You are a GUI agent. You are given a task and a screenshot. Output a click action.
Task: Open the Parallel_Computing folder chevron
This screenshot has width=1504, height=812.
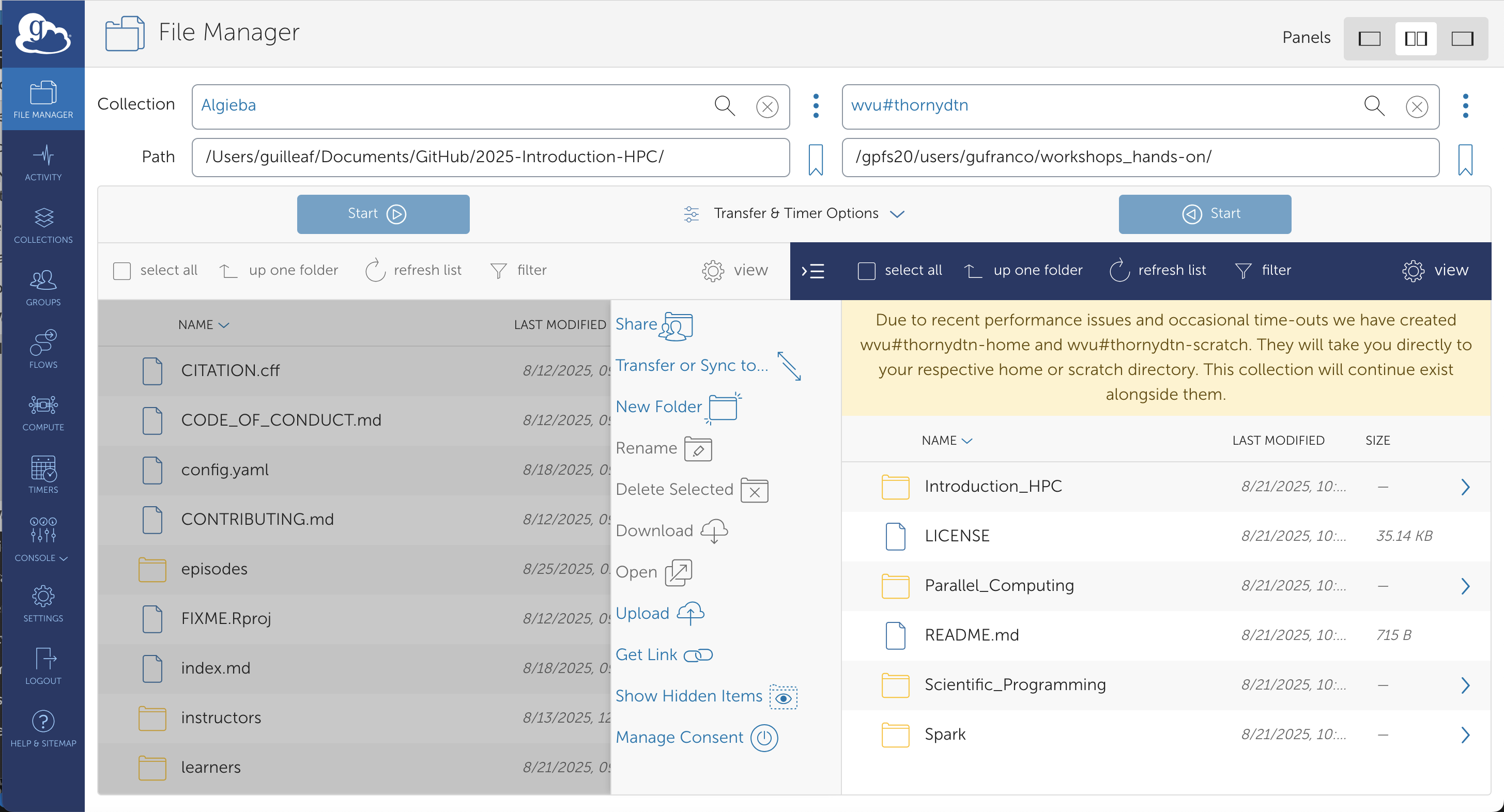[x=1465, y=586]
